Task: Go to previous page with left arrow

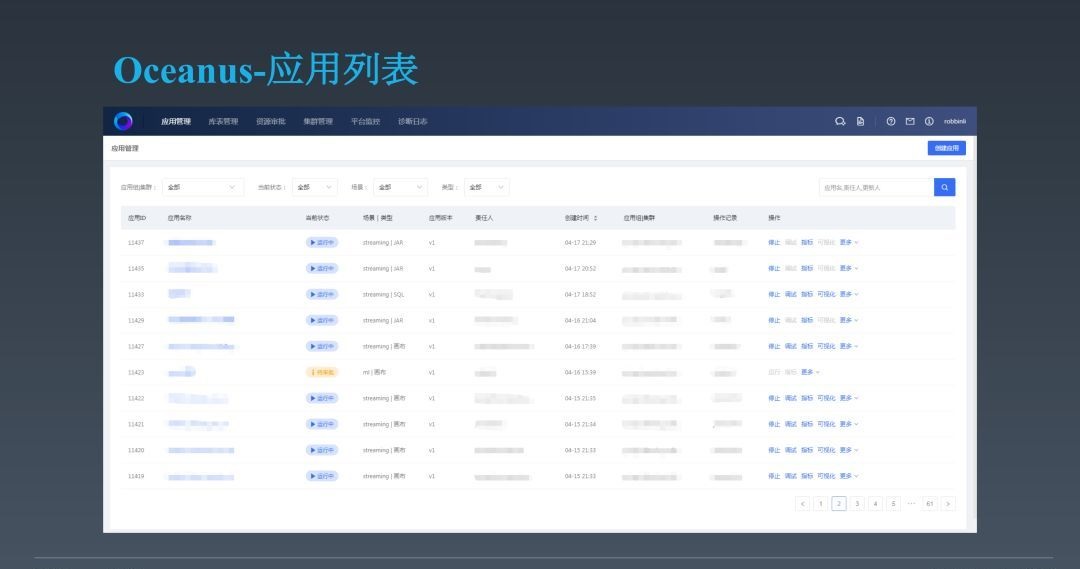Action: point(802,504)
